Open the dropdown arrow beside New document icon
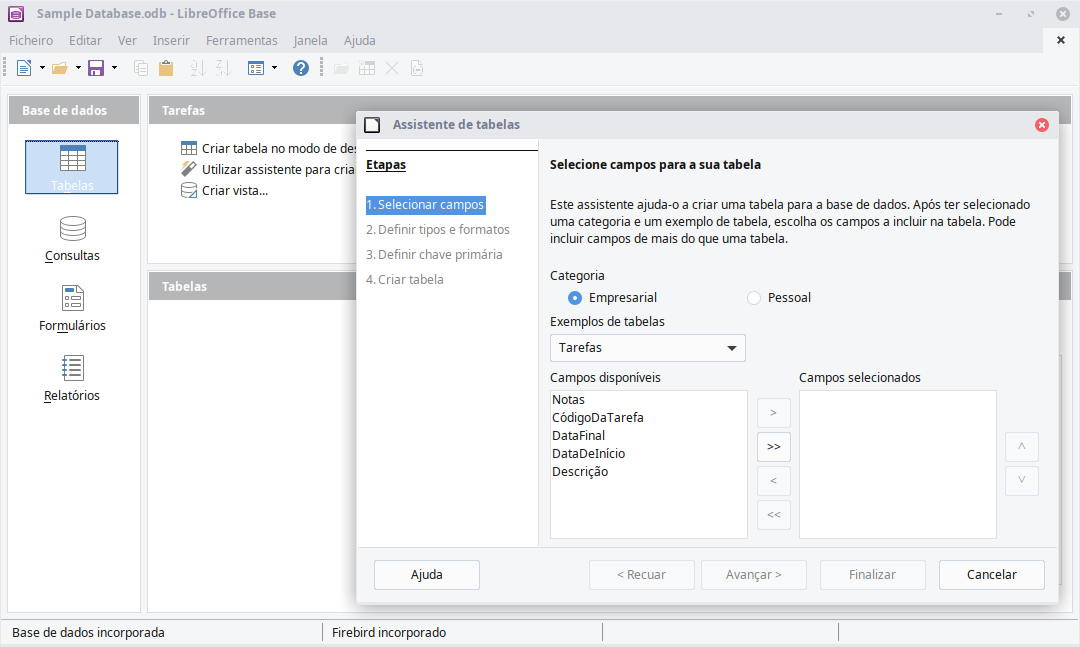Image resolution: width=1080 pixels, height=647 pixels. tap(42, 68)
